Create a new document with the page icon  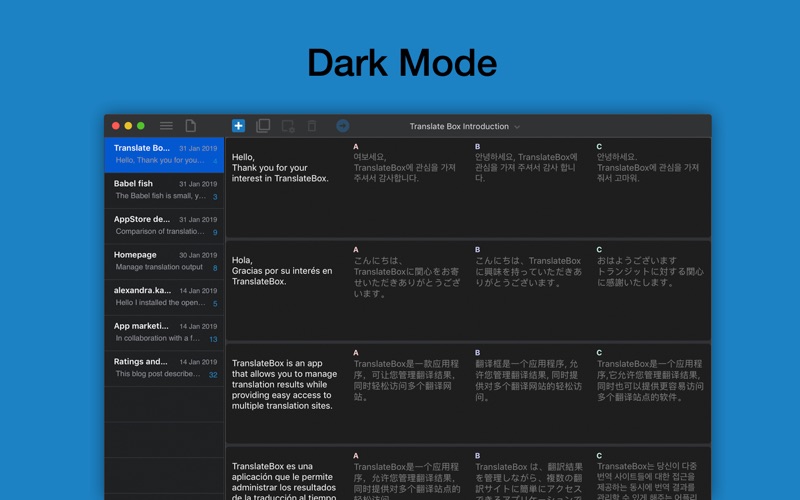[x=190, y=126]
